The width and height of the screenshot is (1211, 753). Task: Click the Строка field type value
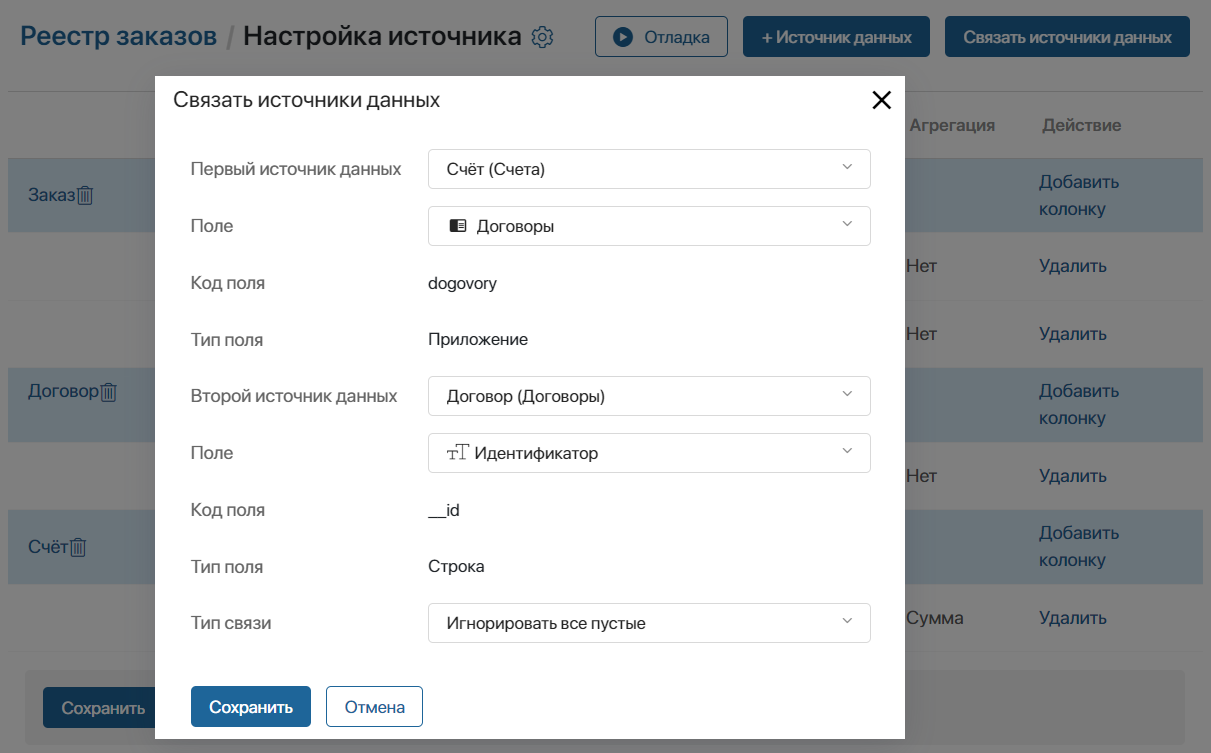(456, 567)
